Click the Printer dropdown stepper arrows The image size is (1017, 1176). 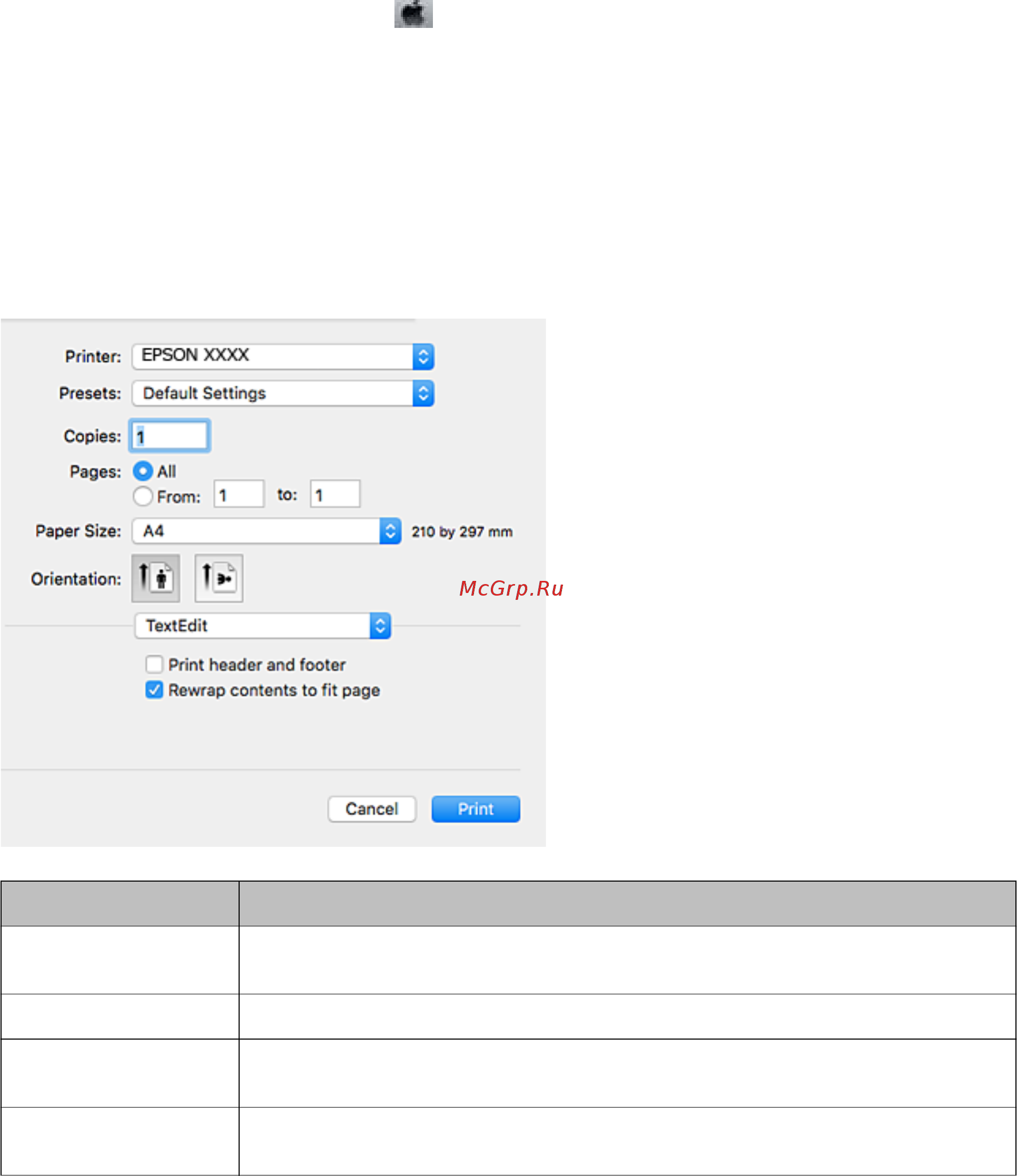[x=423, y=357]
